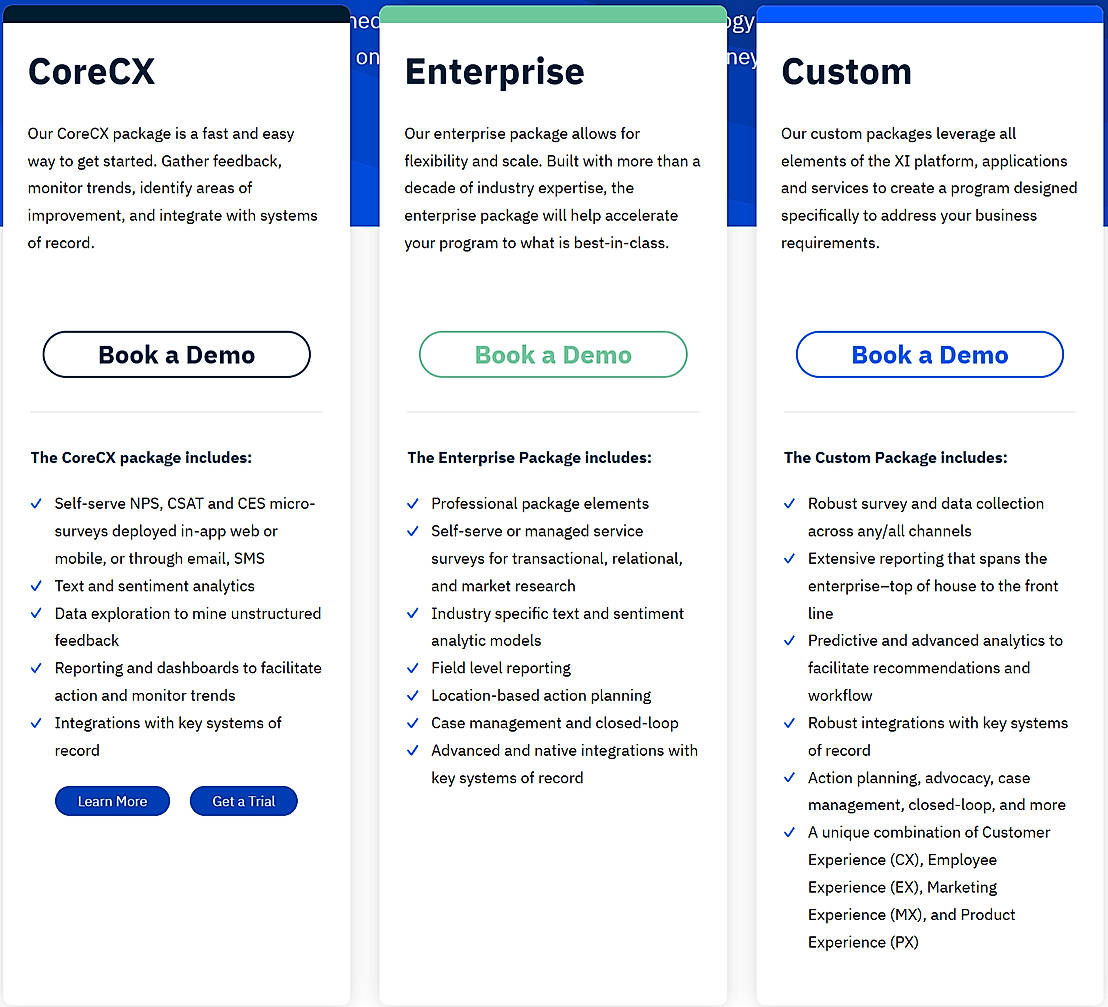
Task: Start with the Get a Trial button
Action: pos(244,801)
